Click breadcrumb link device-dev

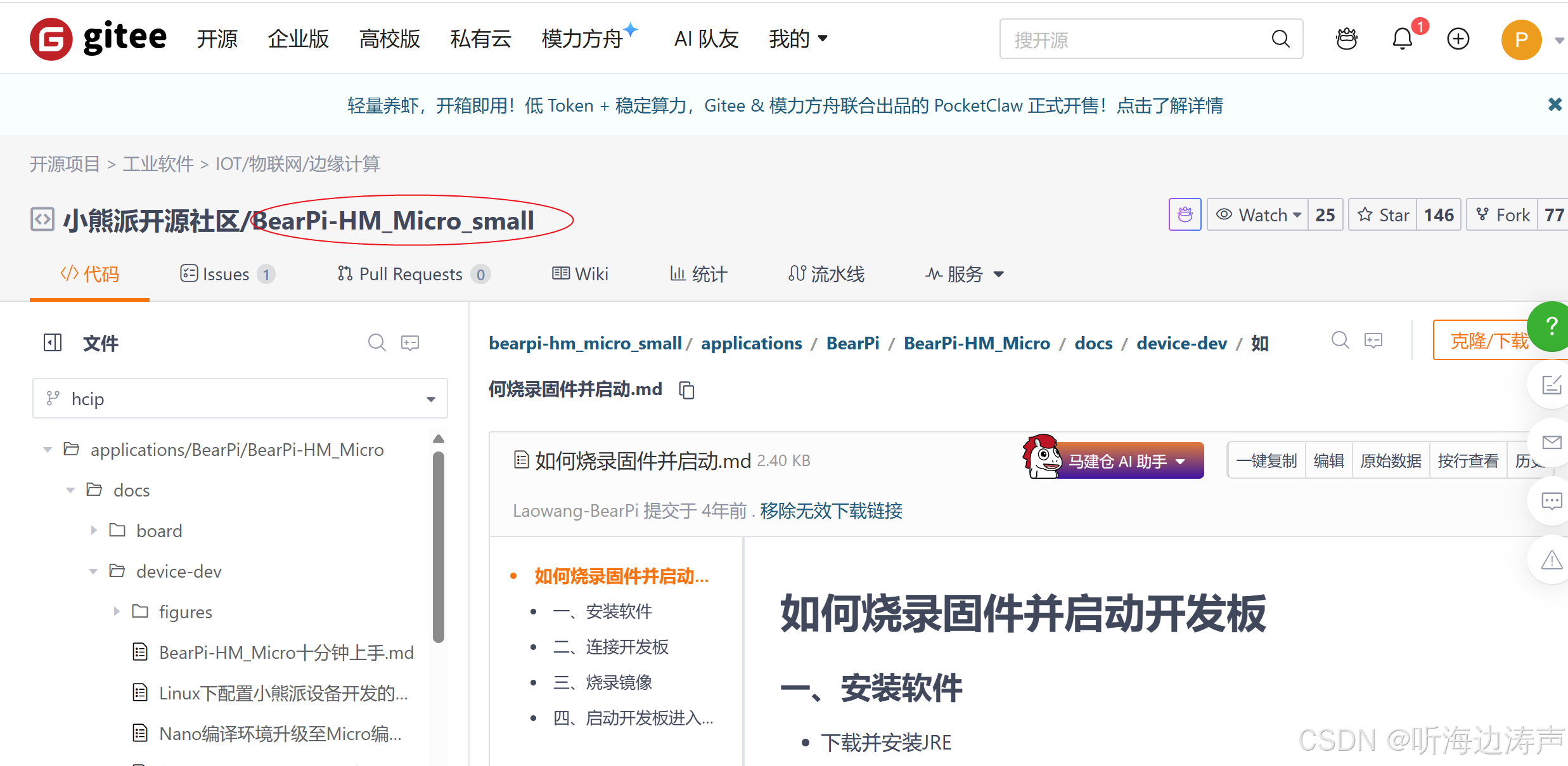[x=1181, y=343]
